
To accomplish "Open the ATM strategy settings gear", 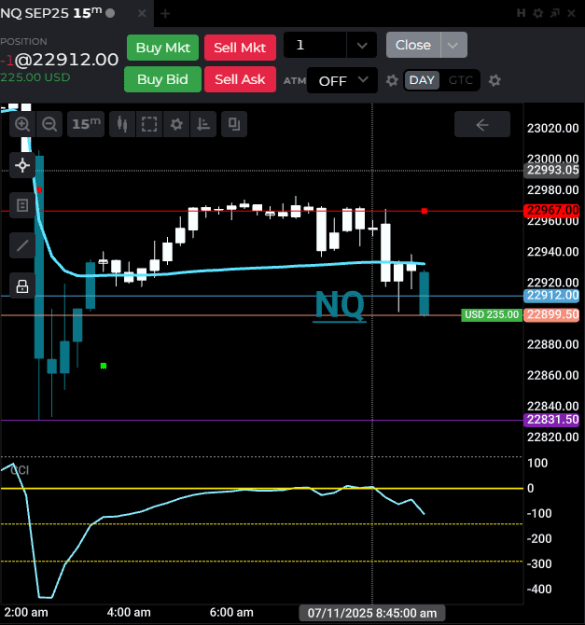I will (x=392, y=81).
